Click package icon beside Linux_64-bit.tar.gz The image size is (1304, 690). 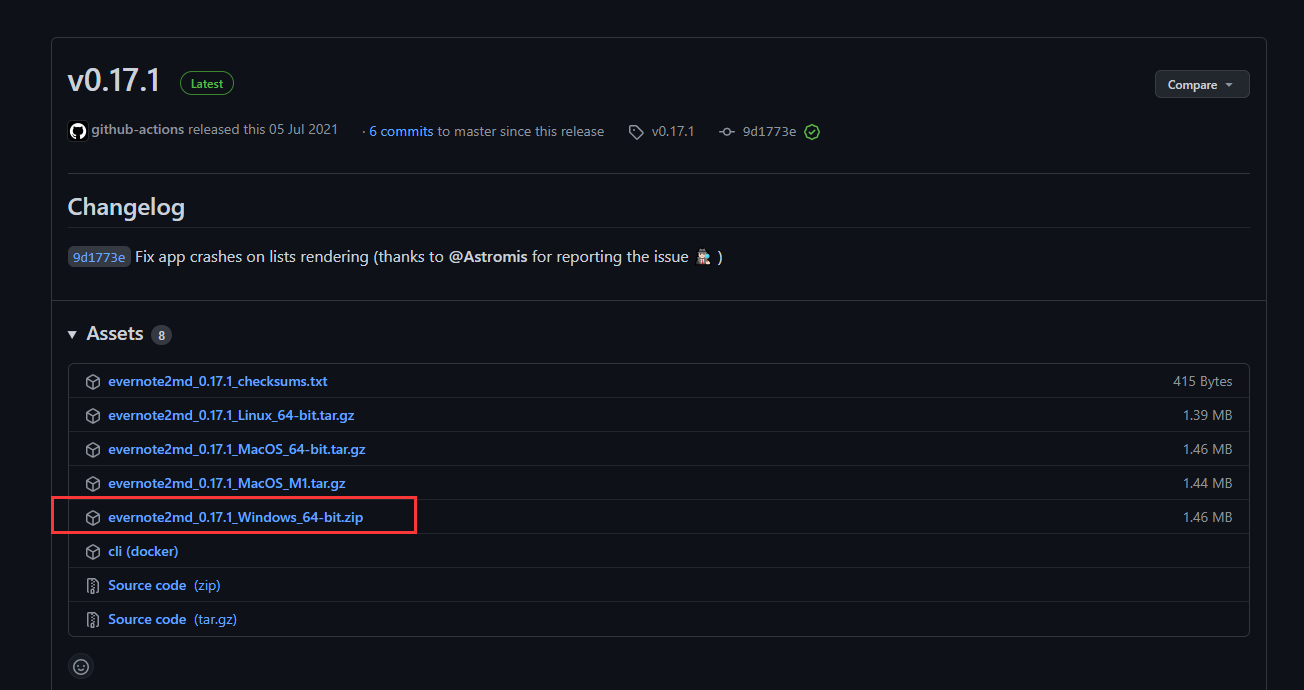(x=93, y=416)
